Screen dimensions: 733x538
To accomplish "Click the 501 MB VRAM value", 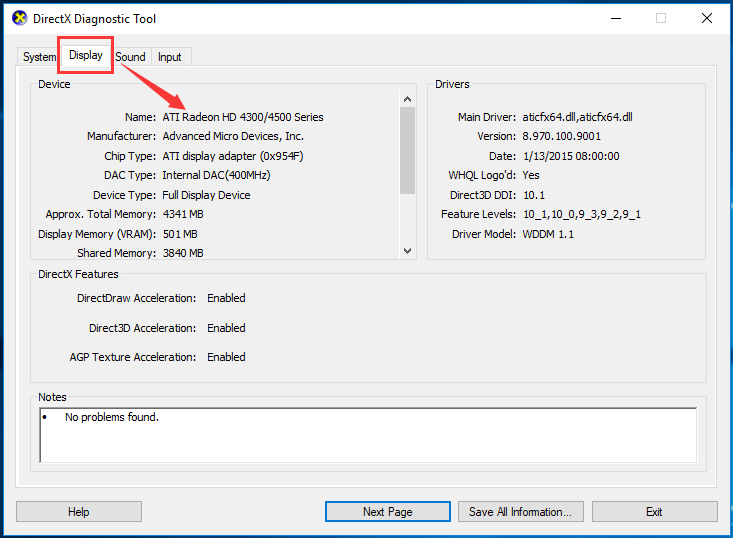I will click(180, 234).
